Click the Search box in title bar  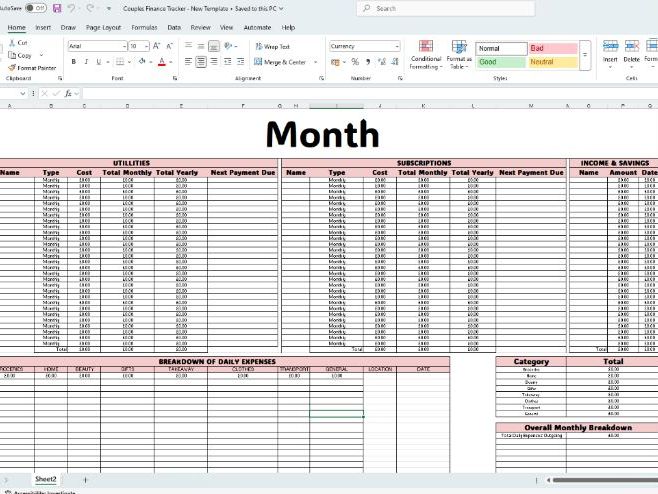(446, 8)
